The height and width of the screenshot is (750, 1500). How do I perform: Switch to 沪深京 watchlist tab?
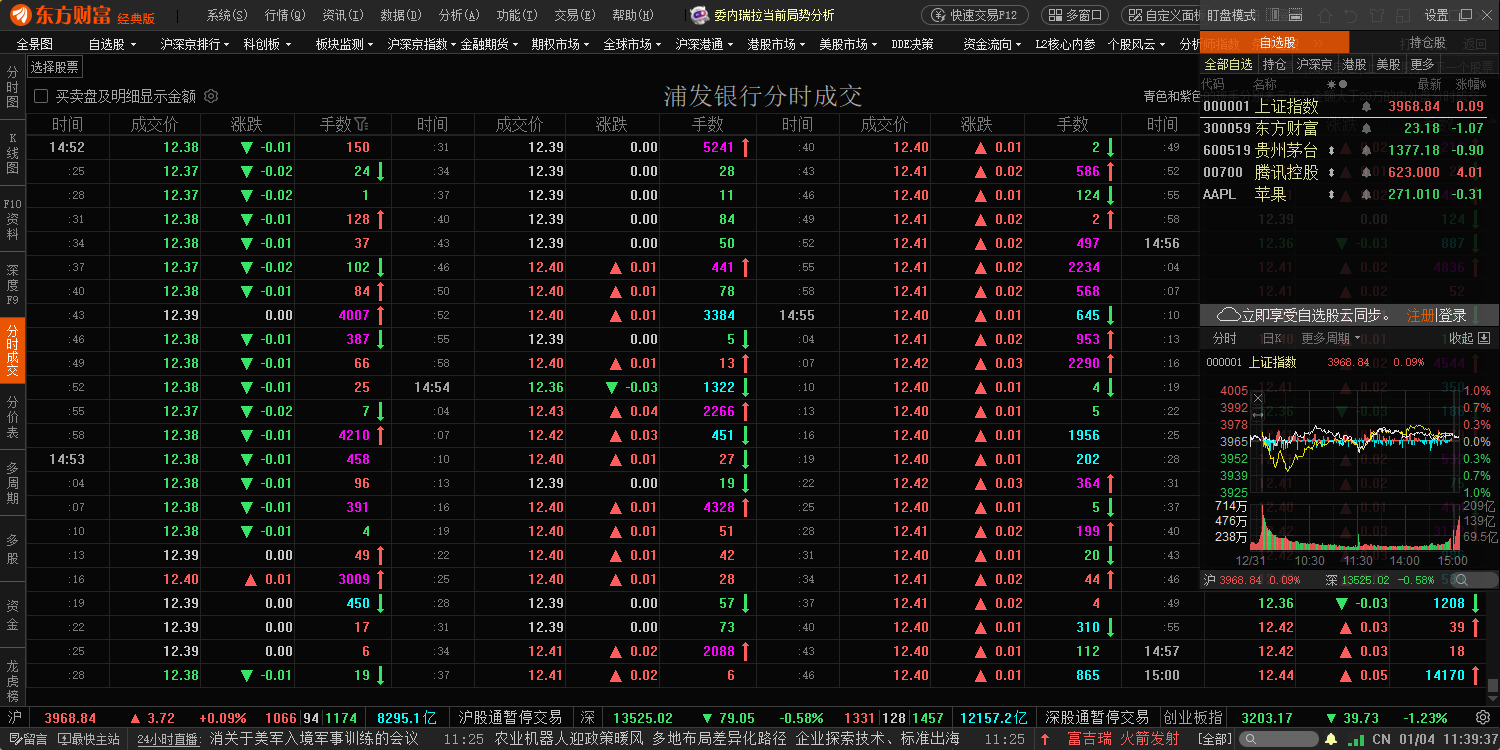[x=1314, y=64]
